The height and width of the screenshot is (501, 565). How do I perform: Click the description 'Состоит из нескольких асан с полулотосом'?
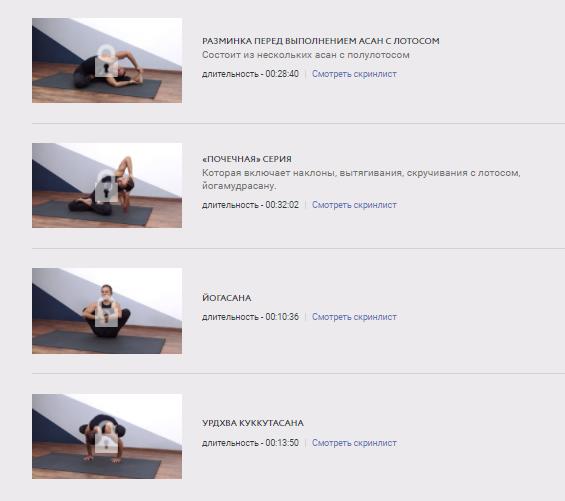(x=306, y=55)
